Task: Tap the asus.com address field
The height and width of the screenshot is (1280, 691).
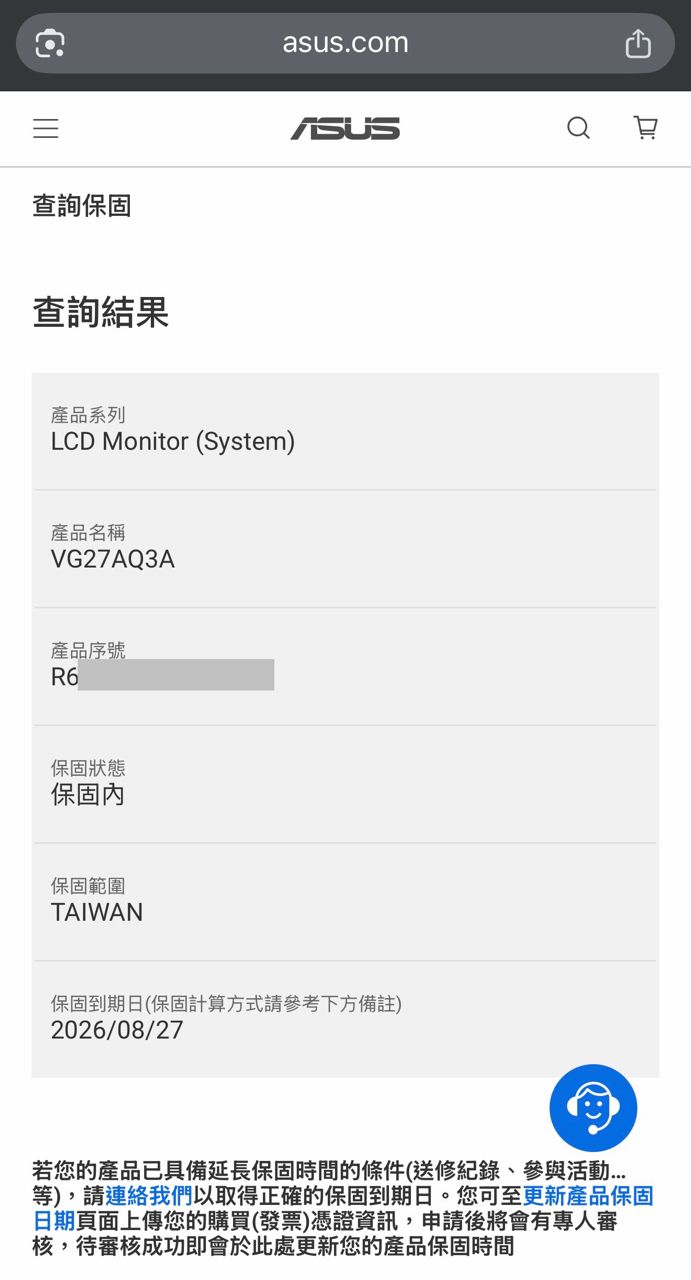Action: [345, 44]
